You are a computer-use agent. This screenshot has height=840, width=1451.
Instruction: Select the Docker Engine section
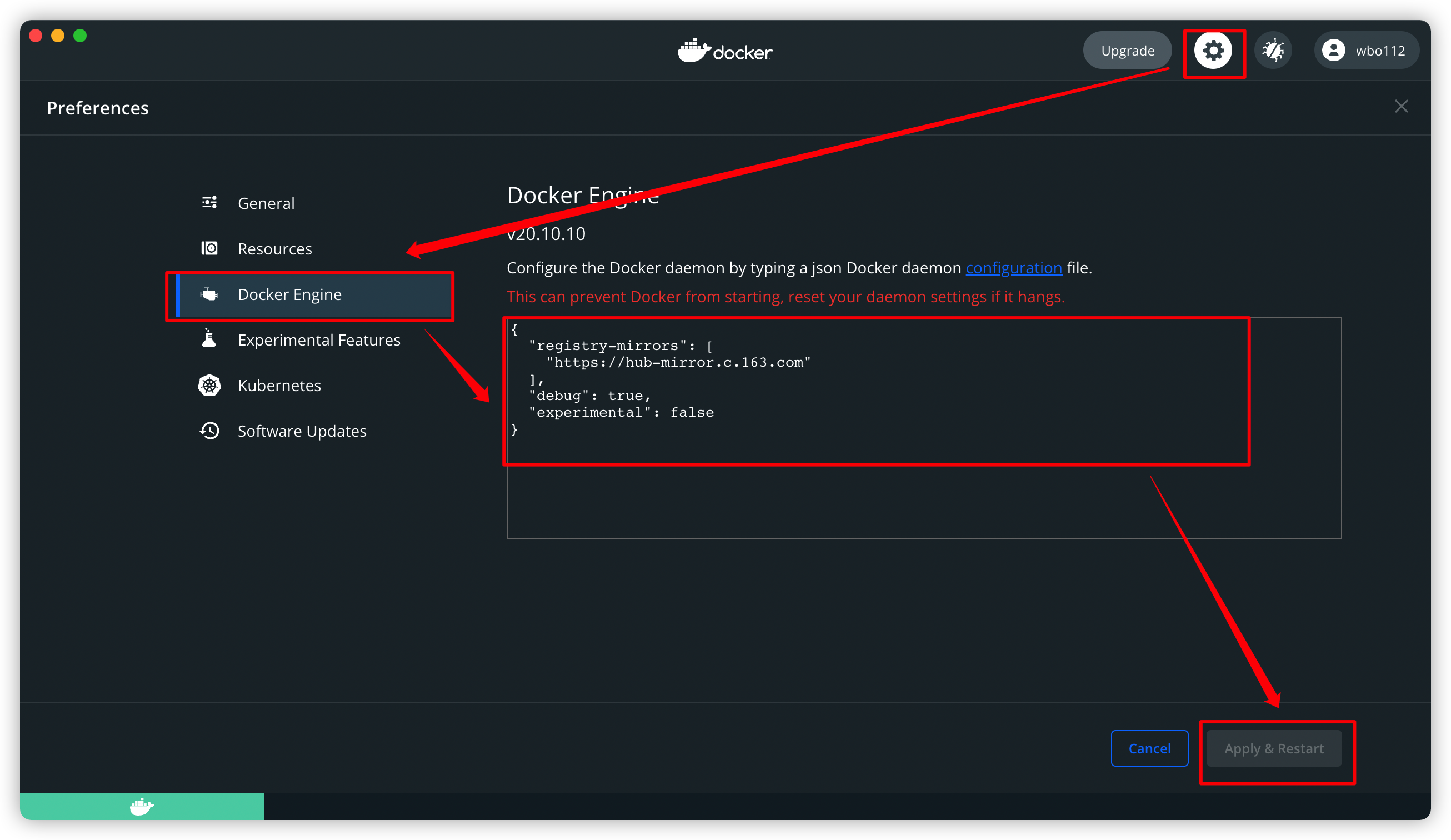313,295
